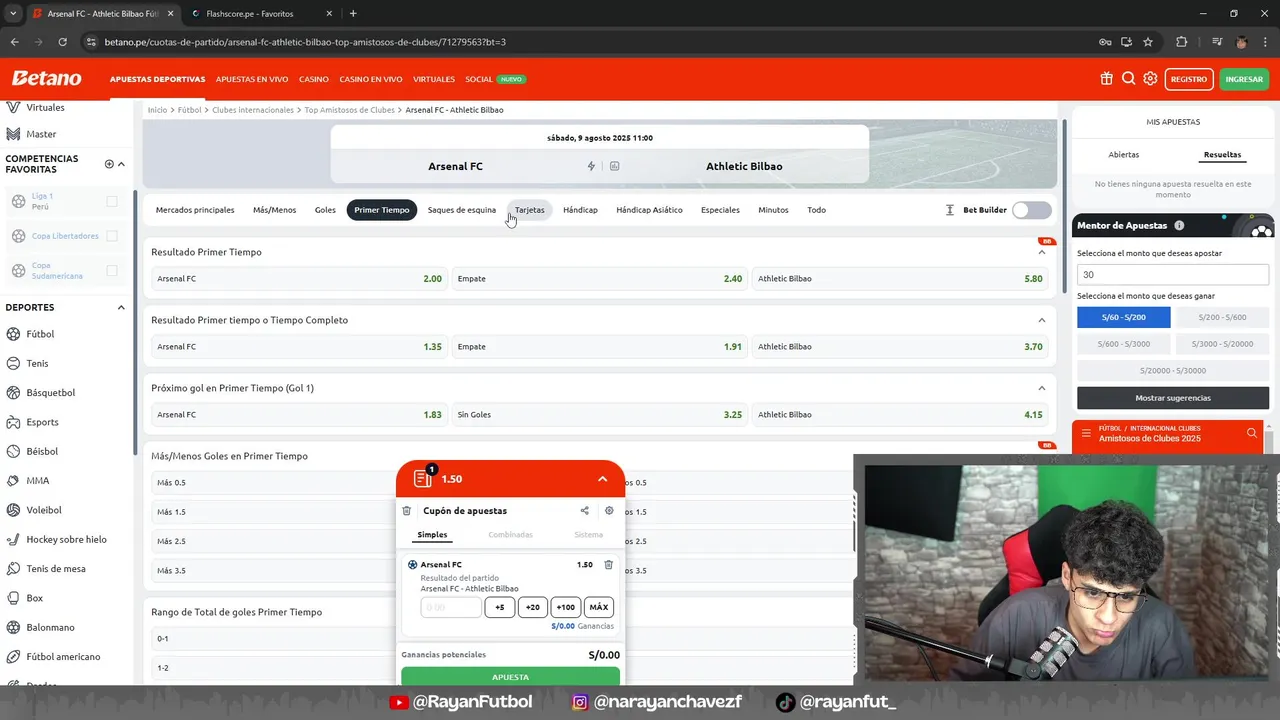Screen dimensions: 1280x720
Task: Open Apuestas en Vivo in top menu
Action: 252,79
